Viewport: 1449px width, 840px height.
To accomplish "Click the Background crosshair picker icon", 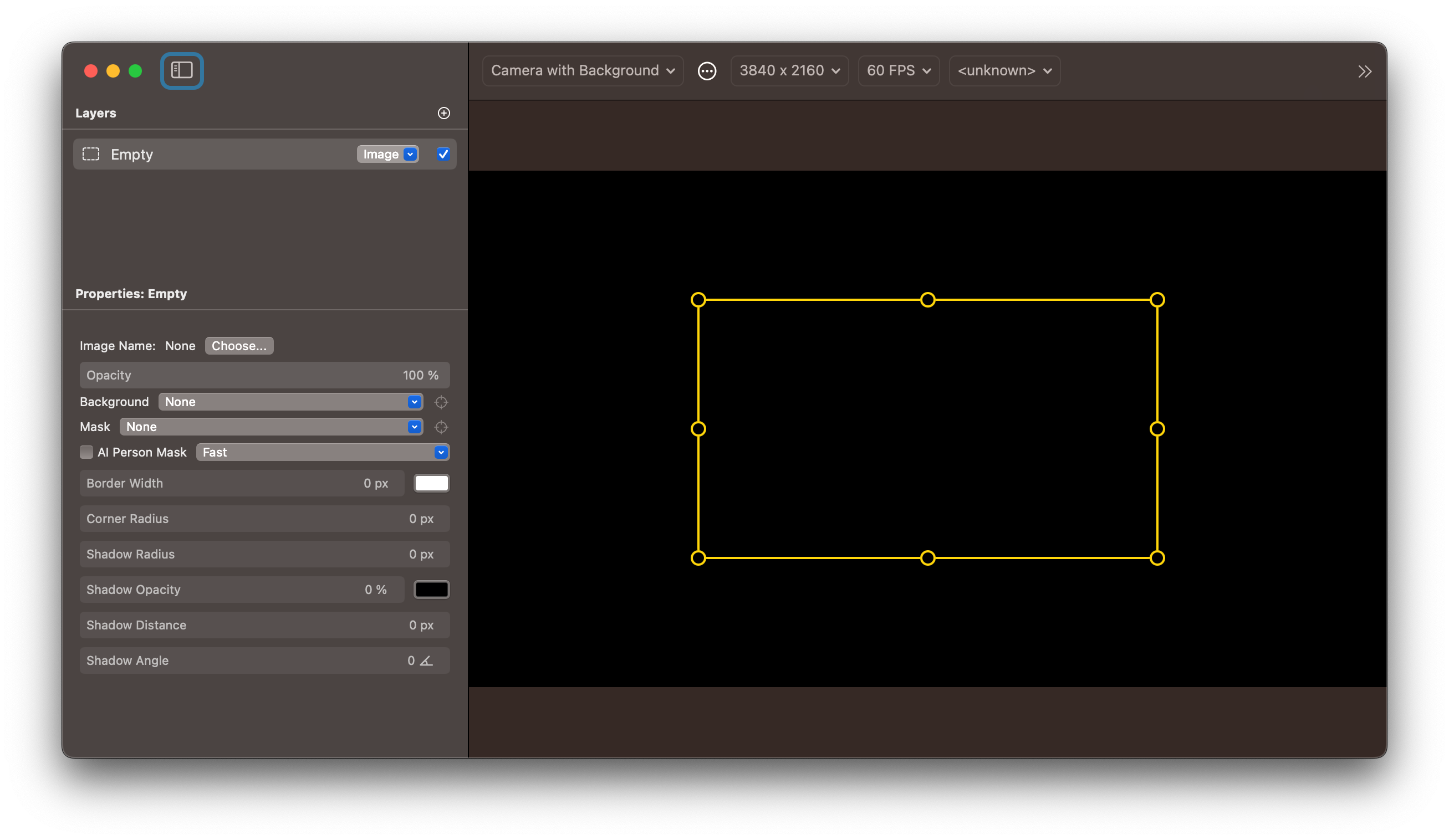I will click(x=441, y=402).
